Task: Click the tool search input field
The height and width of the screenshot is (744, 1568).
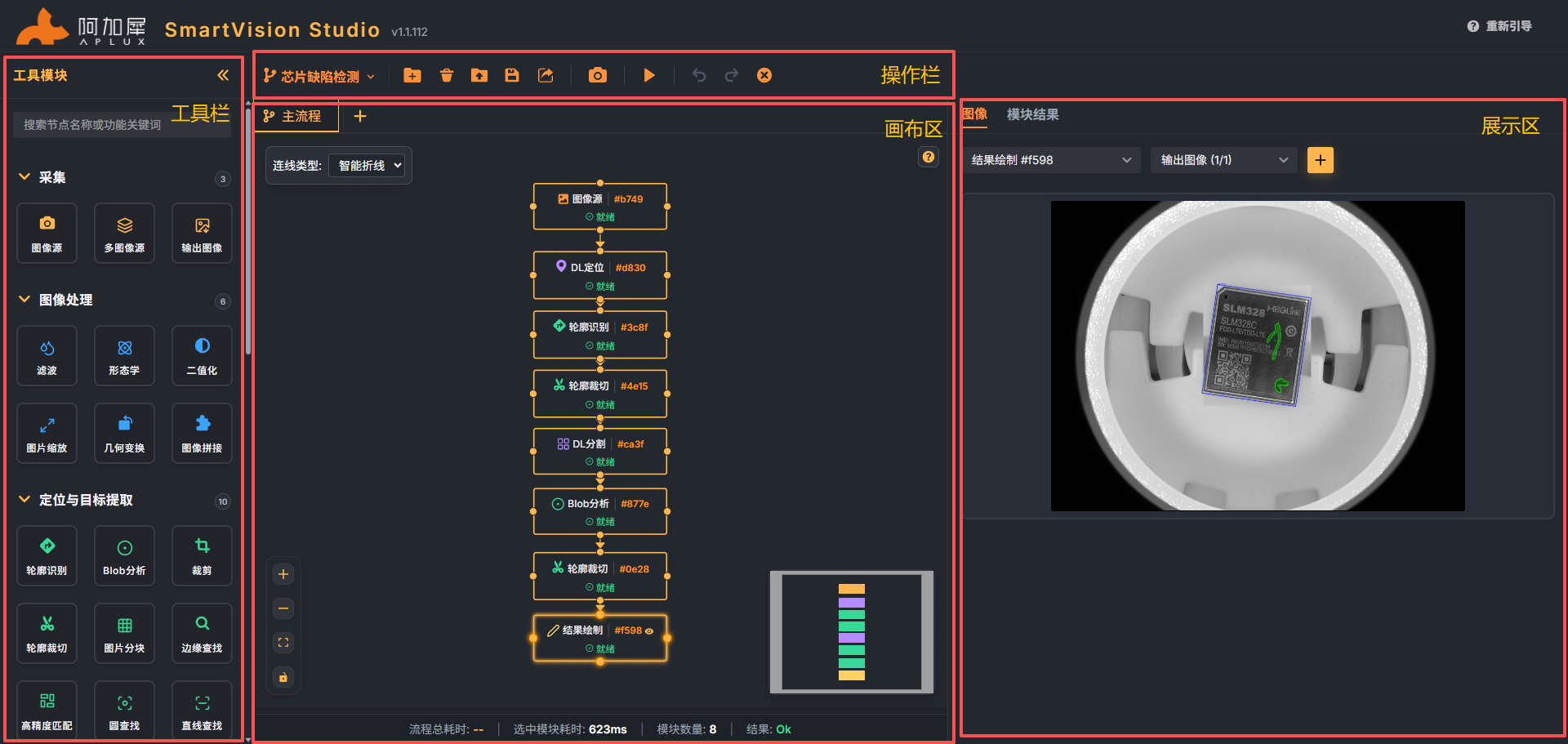Action: click(122, 125)
